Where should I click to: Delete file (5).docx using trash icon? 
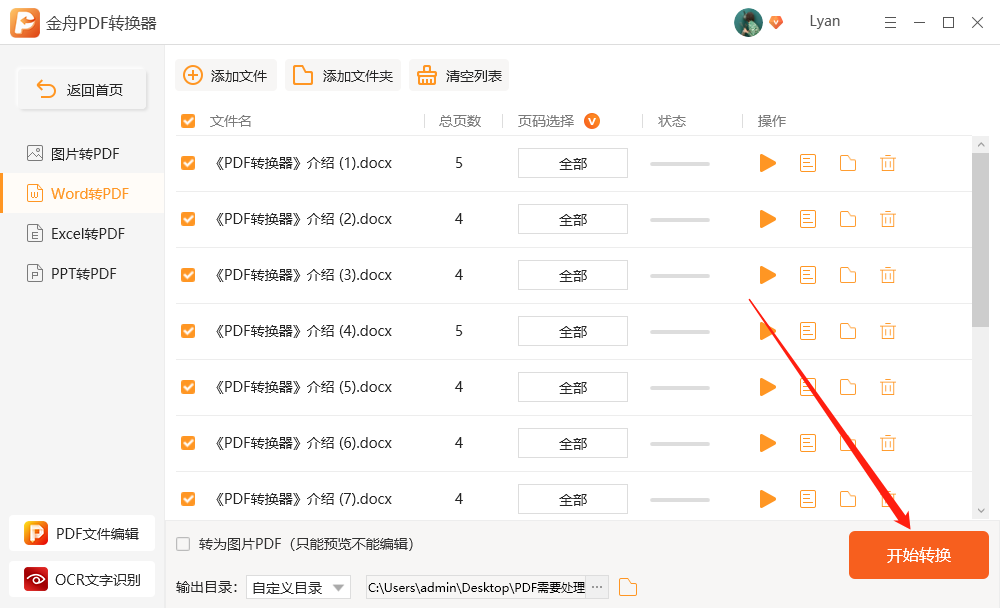pyautogui.click(x=888, y=387)
